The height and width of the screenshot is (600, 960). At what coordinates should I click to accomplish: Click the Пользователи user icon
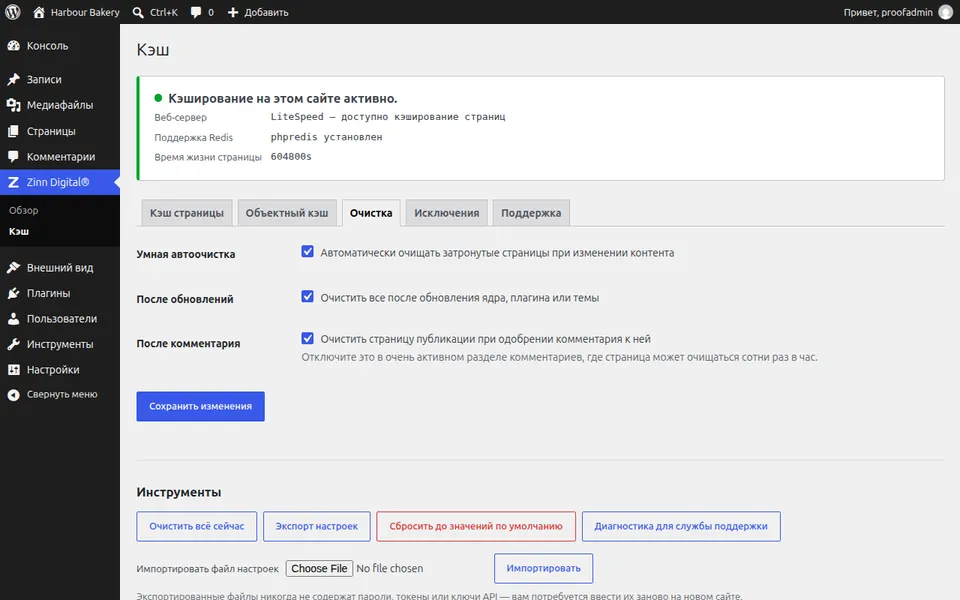tap(13, 319)
